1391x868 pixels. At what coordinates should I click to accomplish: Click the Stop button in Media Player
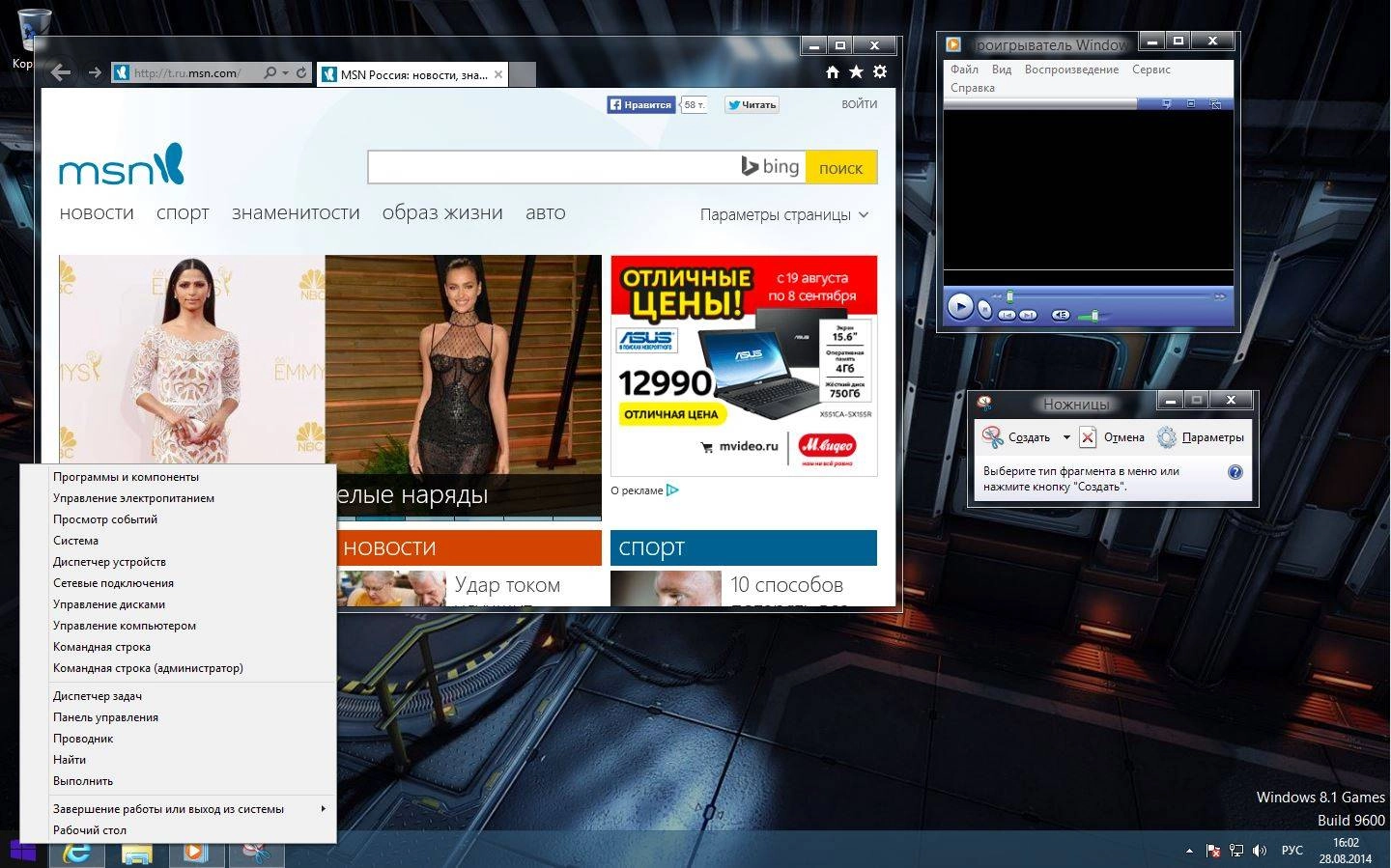[984, 309]
